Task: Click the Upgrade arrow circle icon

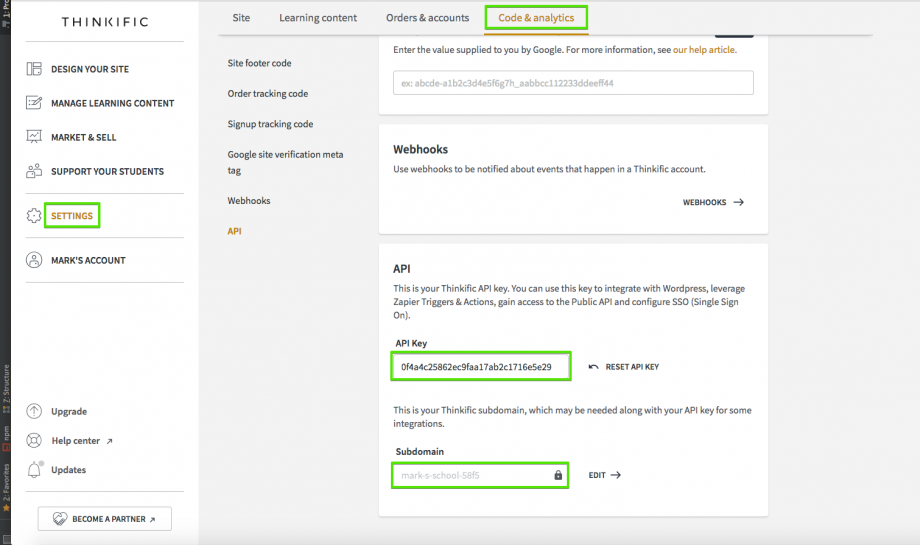Action: pos(34,411)
